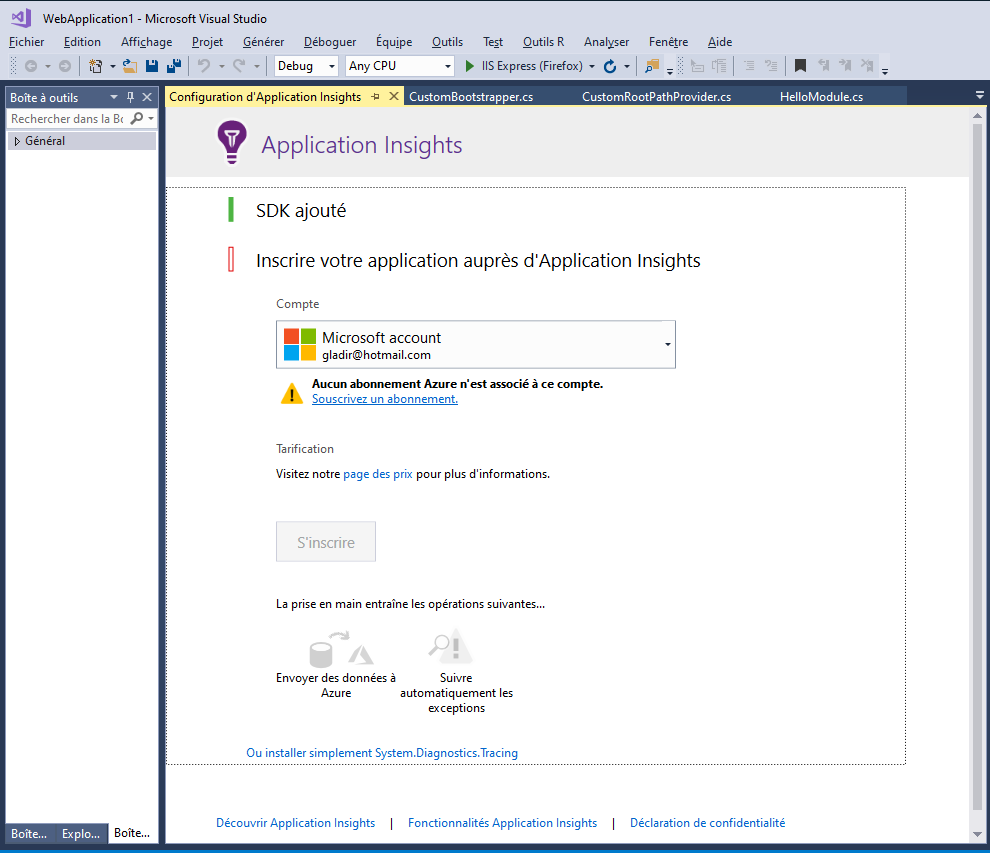990x853 pixels.
Task: Click the toolbox search input field
Action: coord(70,119)
